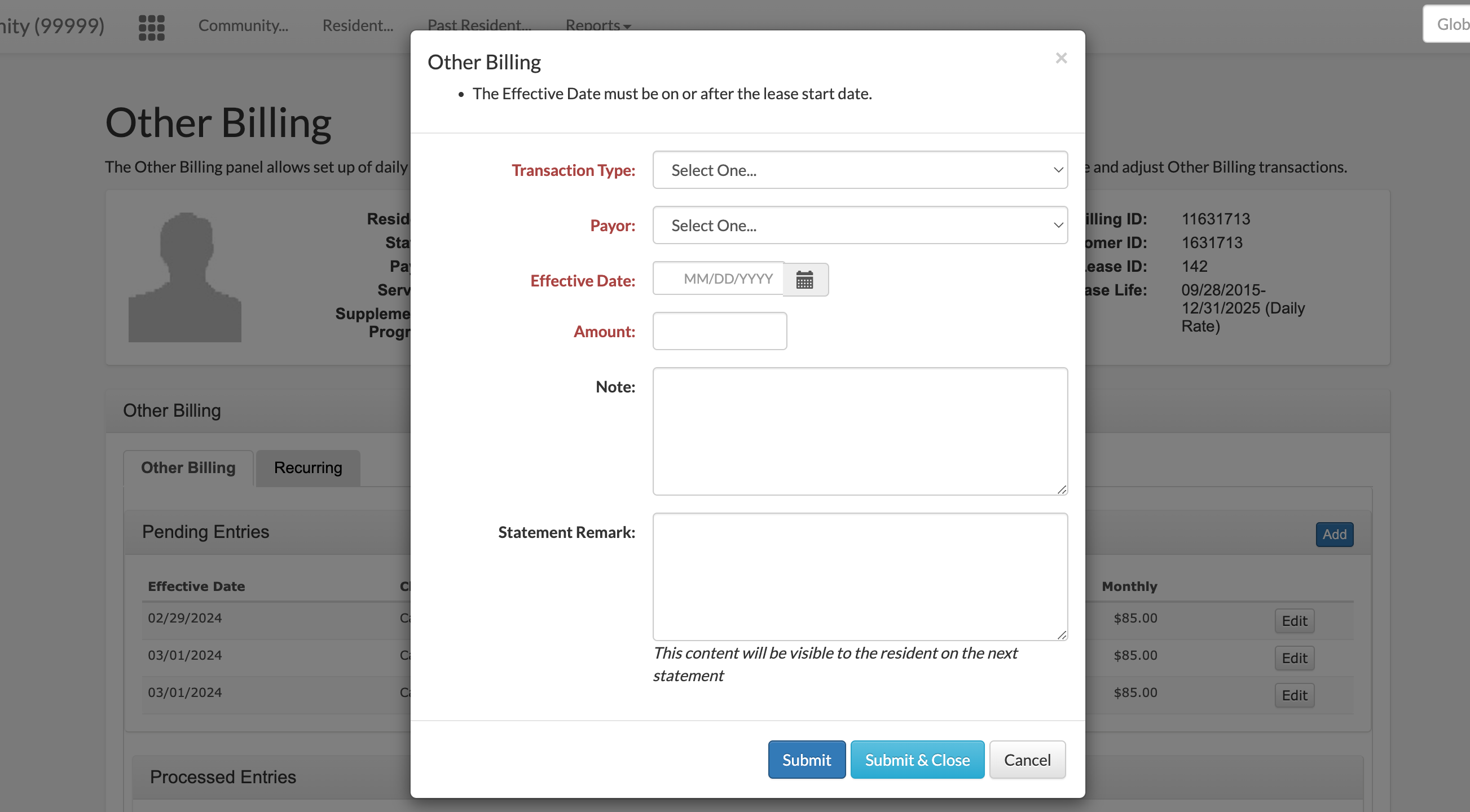The height and width of the screenshot is (812, 1470).
Task: Click the resident photo placeholder
Action: (x=185, y=277)
